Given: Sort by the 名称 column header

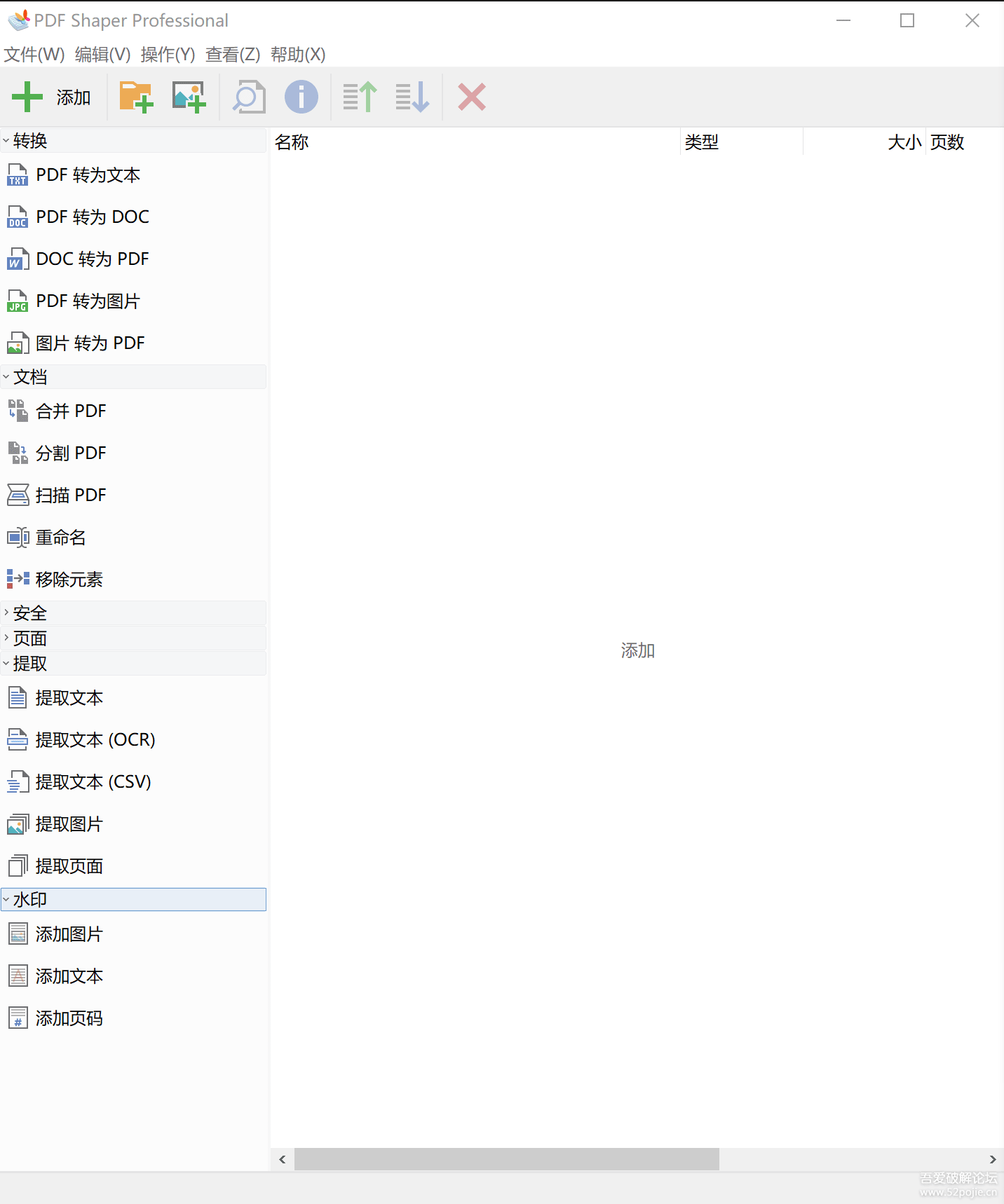Looking at the screenshot, I should pos(475,142).
